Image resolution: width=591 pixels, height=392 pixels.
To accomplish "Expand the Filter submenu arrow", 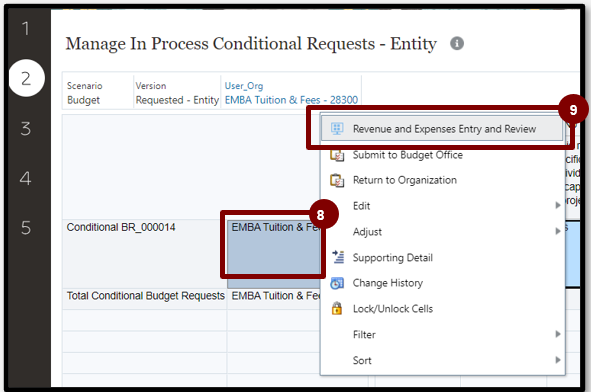I will tap(558, 334).
